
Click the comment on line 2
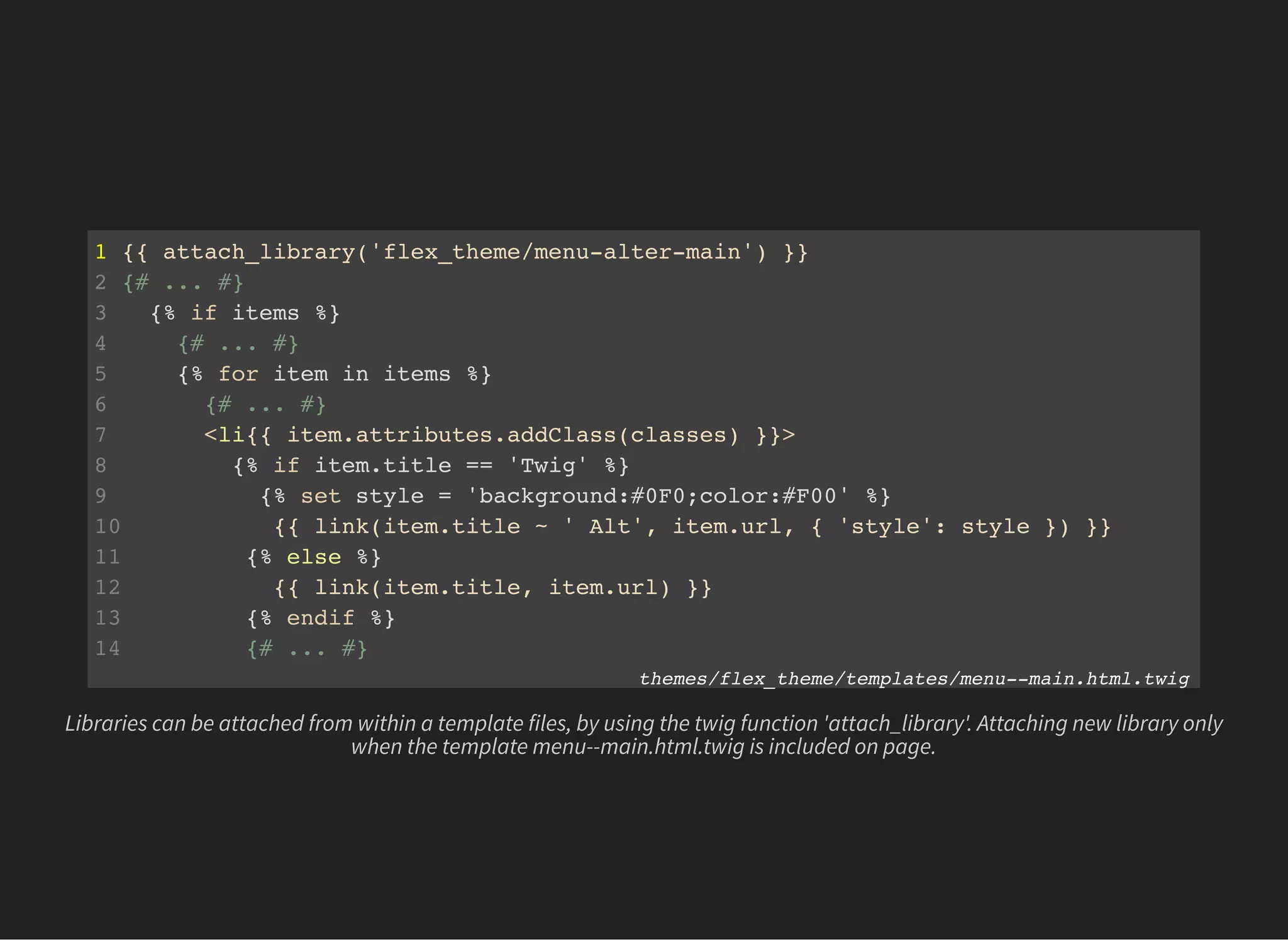[183, 283]
